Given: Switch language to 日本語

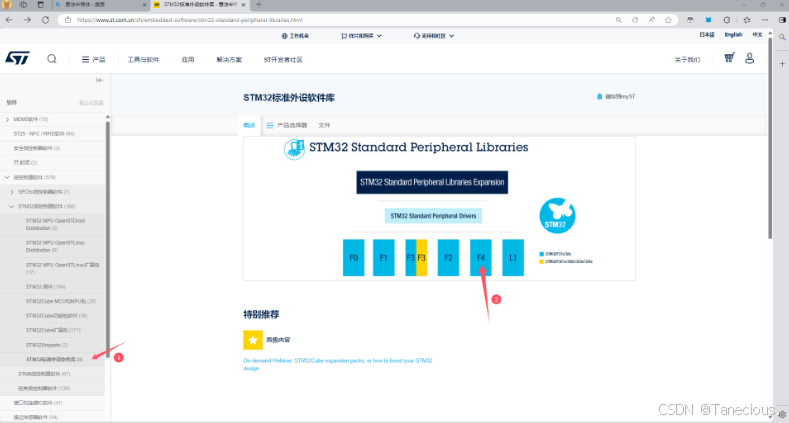Looking at the screenshot, I should (x=706, y=35).
